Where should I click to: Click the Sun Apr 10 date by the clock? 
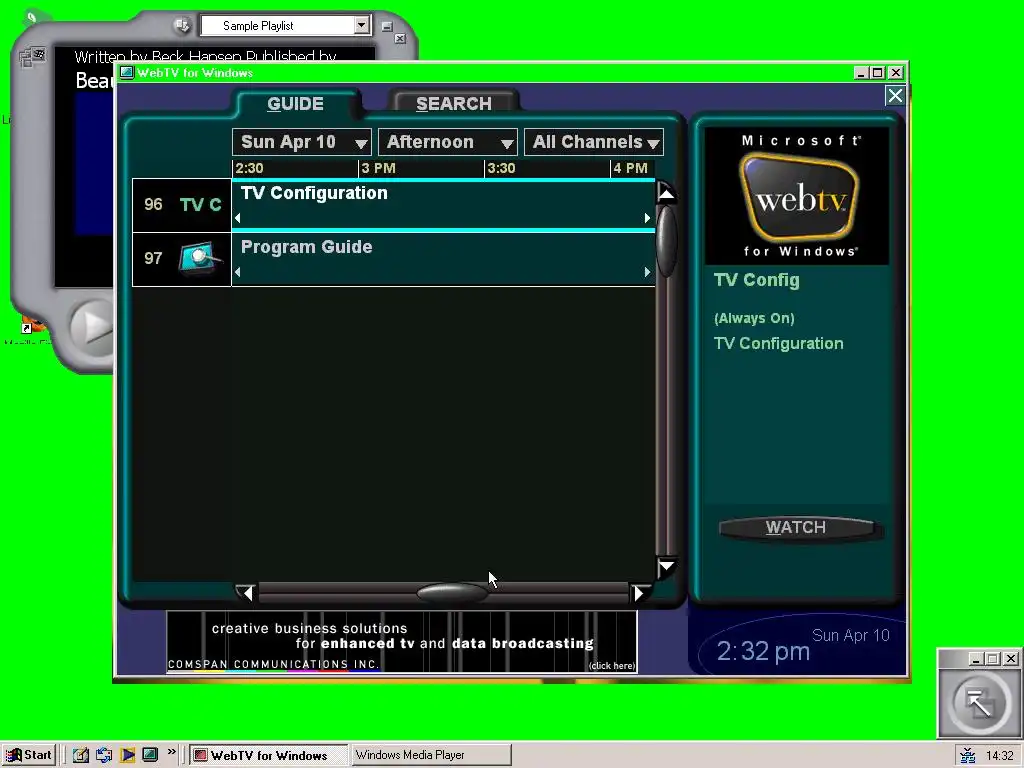click(x=850, y=635)
